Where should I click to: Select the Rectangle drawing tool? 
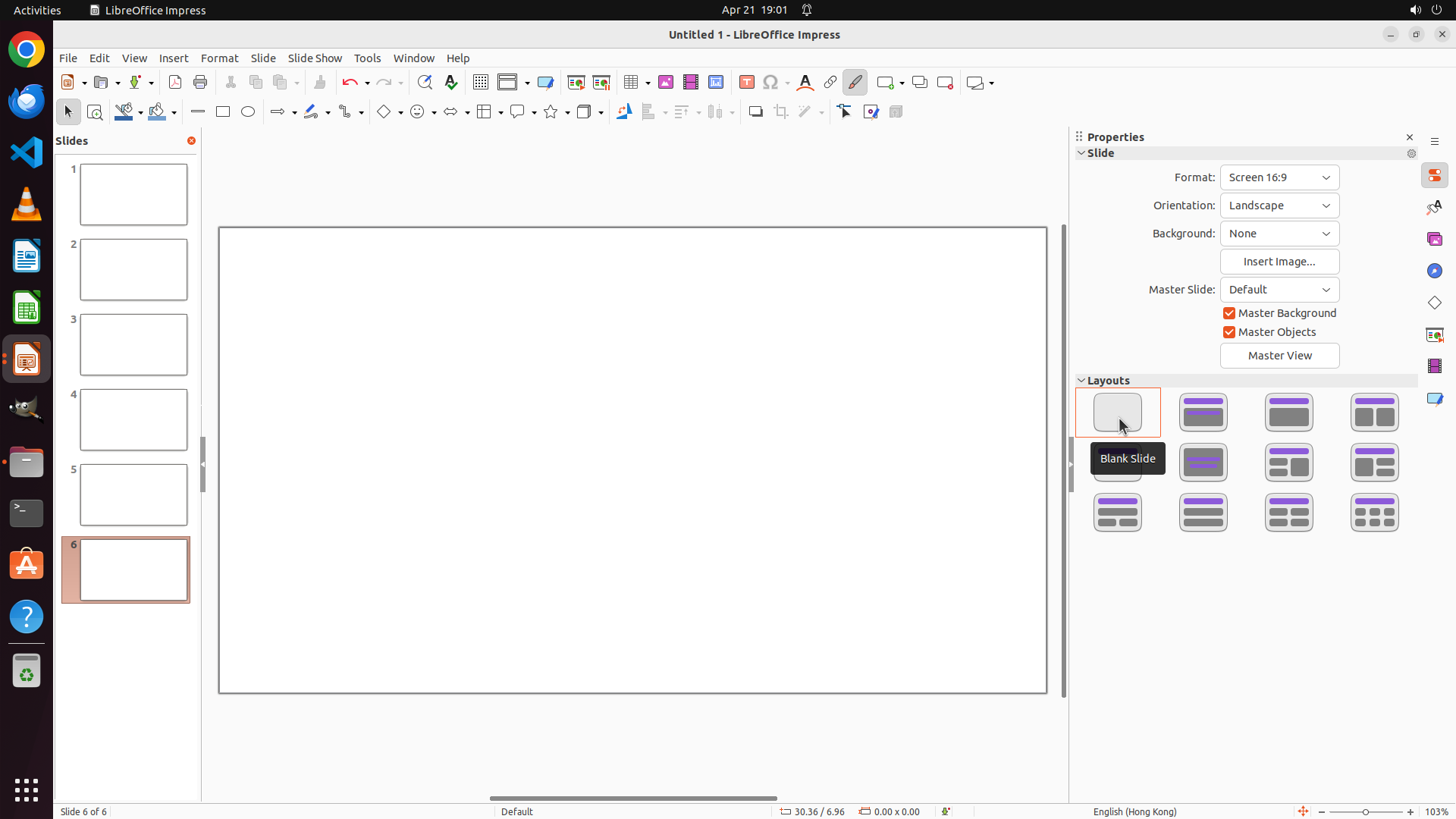[223, 112]
